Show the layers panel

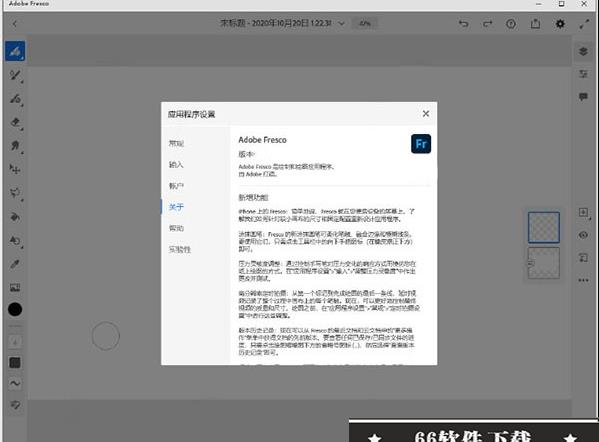click(583, 51)
